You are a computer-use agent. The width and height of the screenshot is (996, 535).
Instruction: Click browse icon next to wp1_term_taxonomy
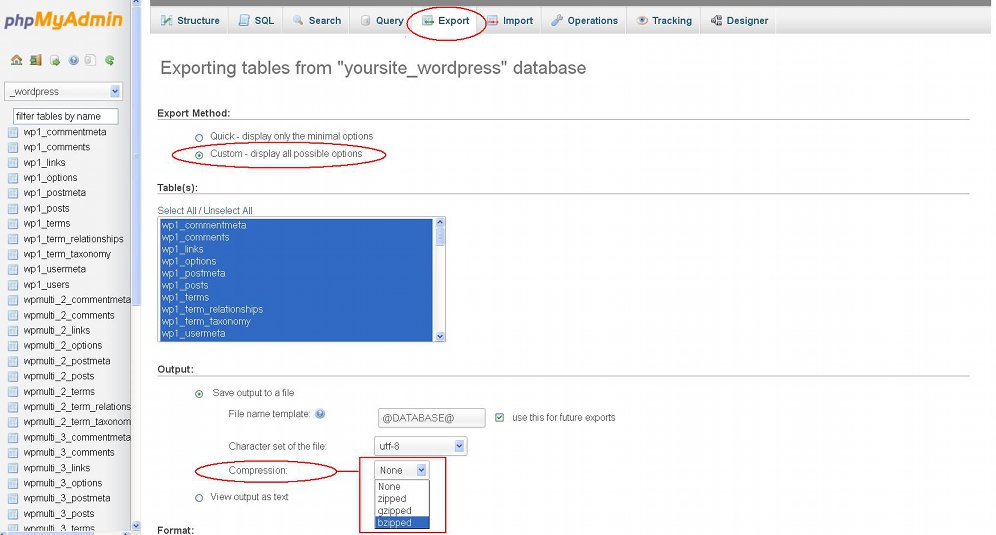(13, 255)
